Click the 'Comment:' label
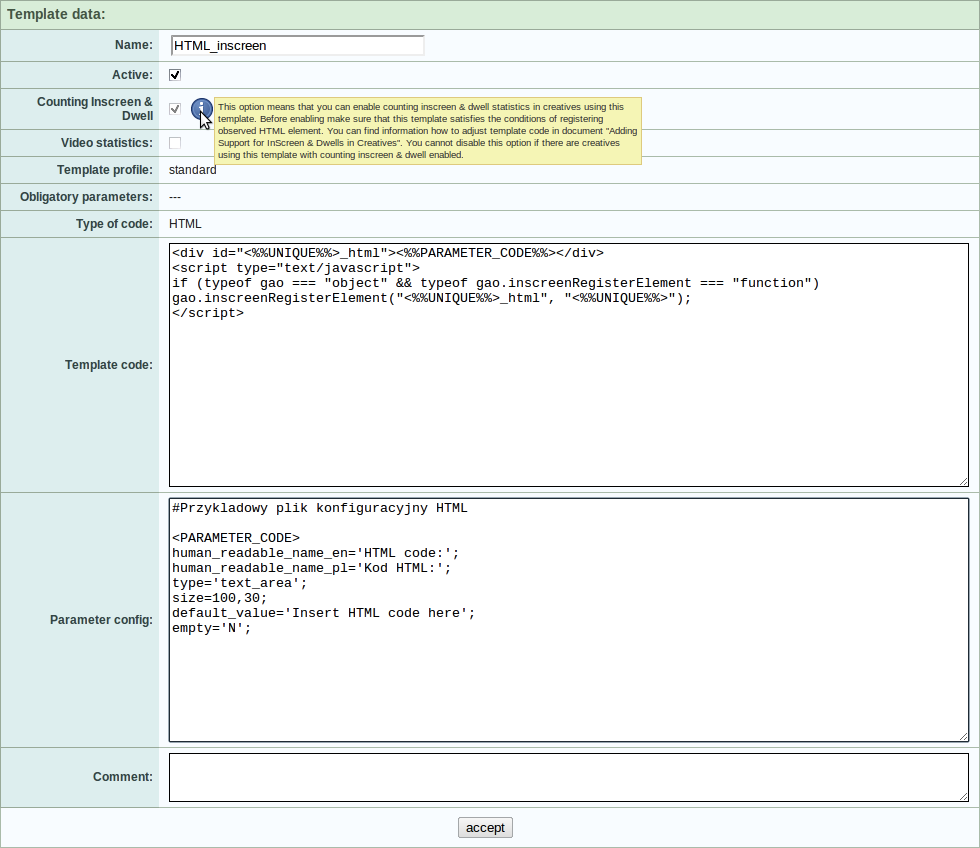 click(x=123, y=777)
